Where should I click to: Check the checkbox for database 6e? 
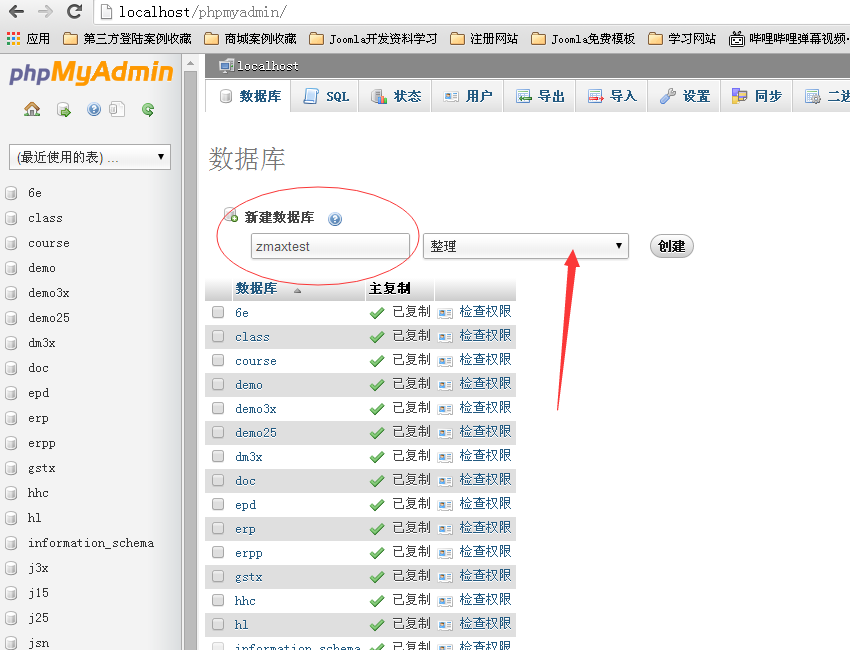[218, 312]
